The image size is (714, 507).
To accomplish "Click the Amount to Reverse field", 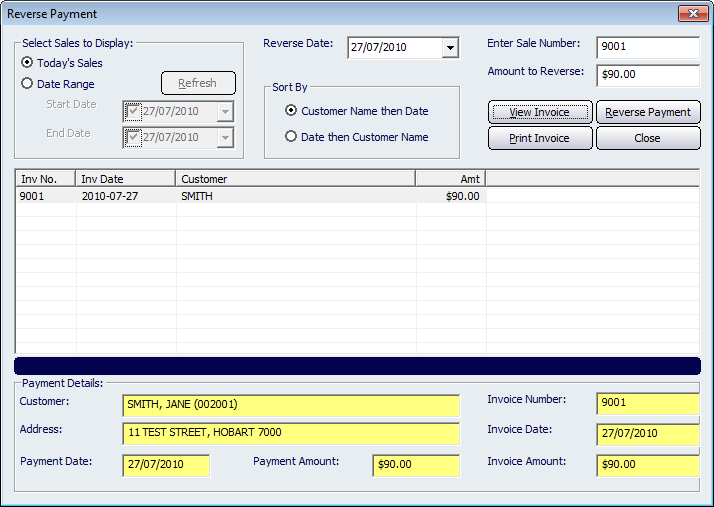I will pyautogui.click(x=648, y=75).
